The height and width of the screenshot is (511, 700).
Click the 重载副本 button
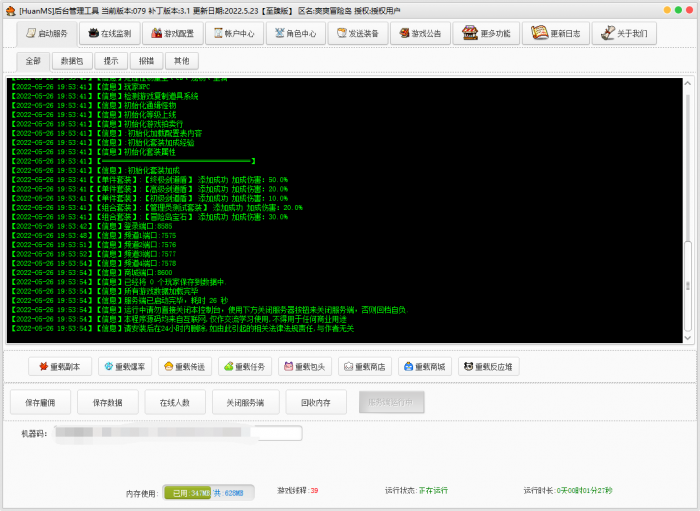click(x=60, y=367)
